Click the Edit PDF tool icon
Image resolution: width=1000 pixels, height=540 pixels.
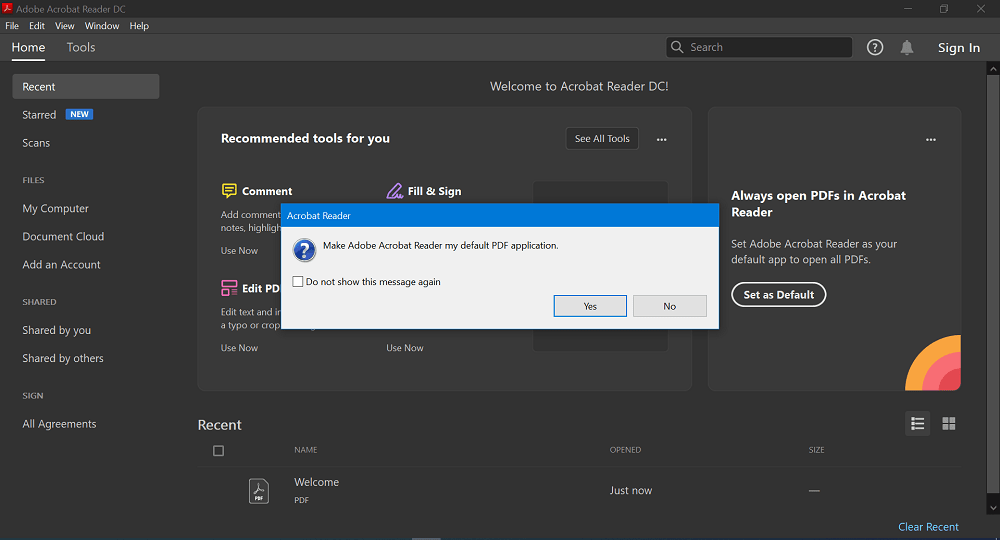(x=229, y=288)
